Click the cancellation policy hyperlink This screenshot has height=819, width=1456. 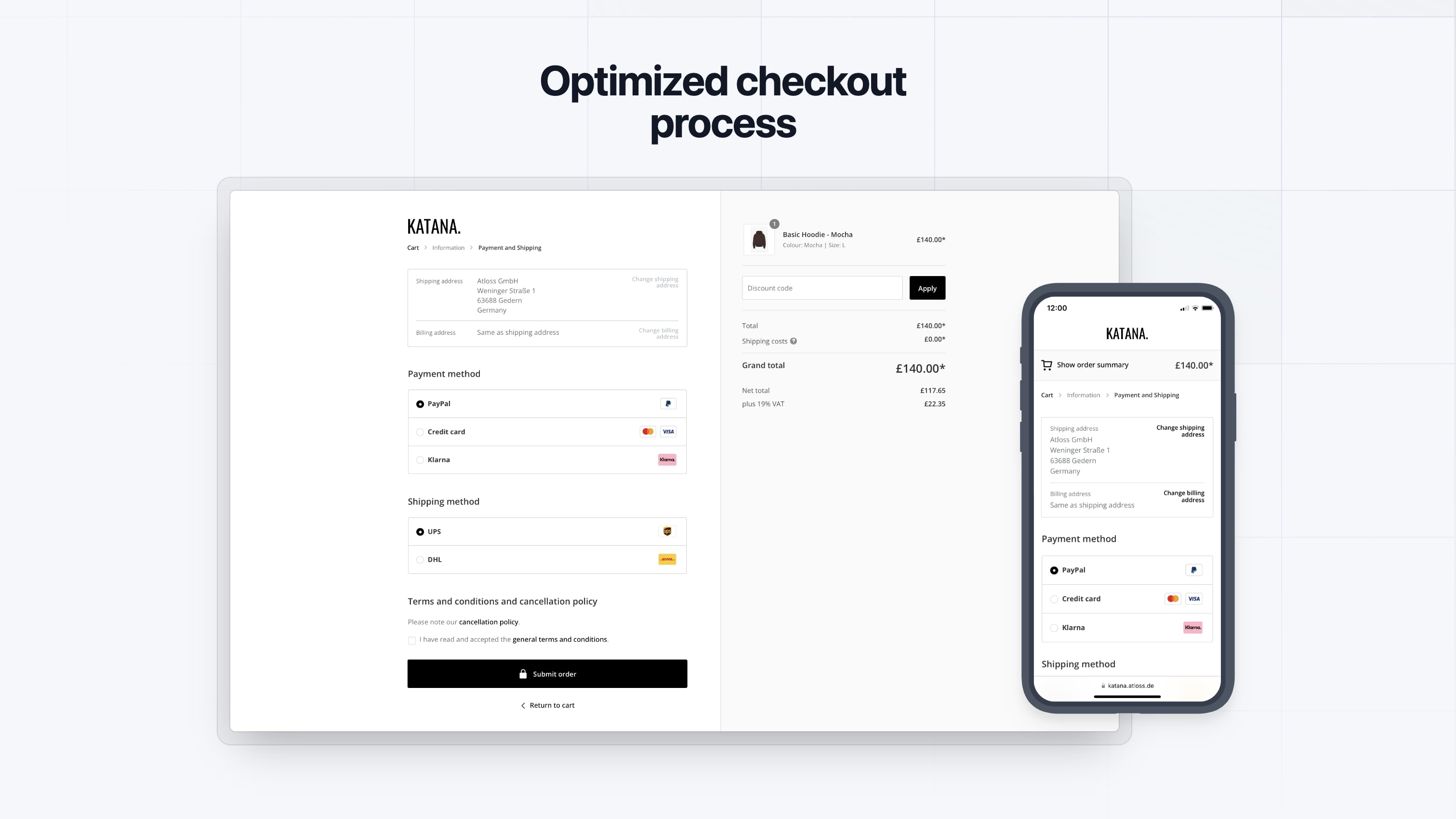pyautogui.click(x=488, y=622)
